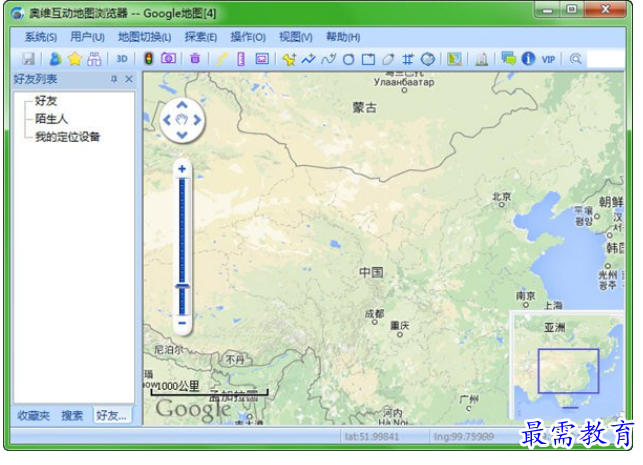Click the zoom slider handle
The height and width of the screenshot is (465, 643).
(182, 286)
